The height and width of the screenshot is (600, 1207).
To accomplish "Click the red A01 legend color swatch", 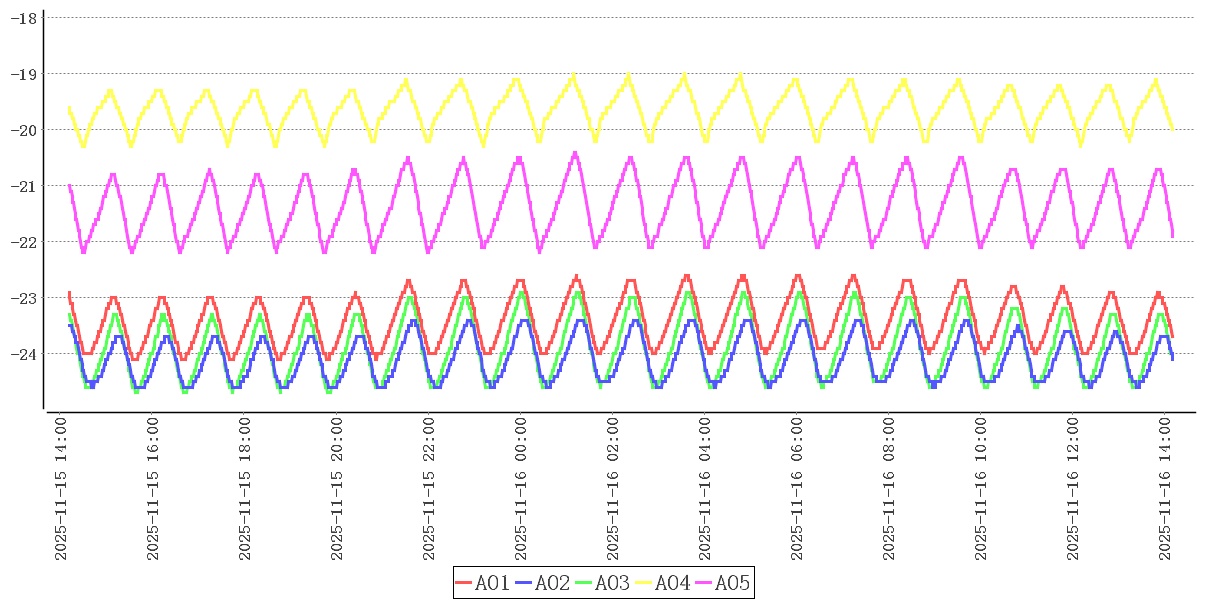I will [x=464, y=583].
